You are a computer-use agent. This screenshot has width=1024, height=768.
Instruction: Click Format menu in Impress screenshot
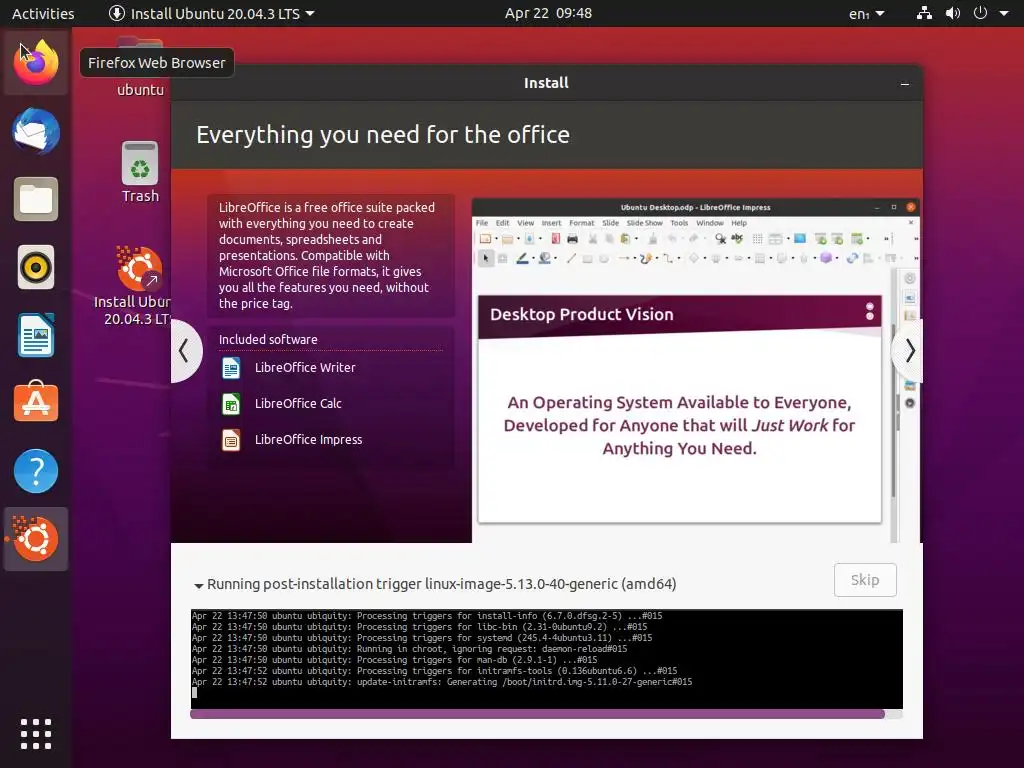[581, 223]
